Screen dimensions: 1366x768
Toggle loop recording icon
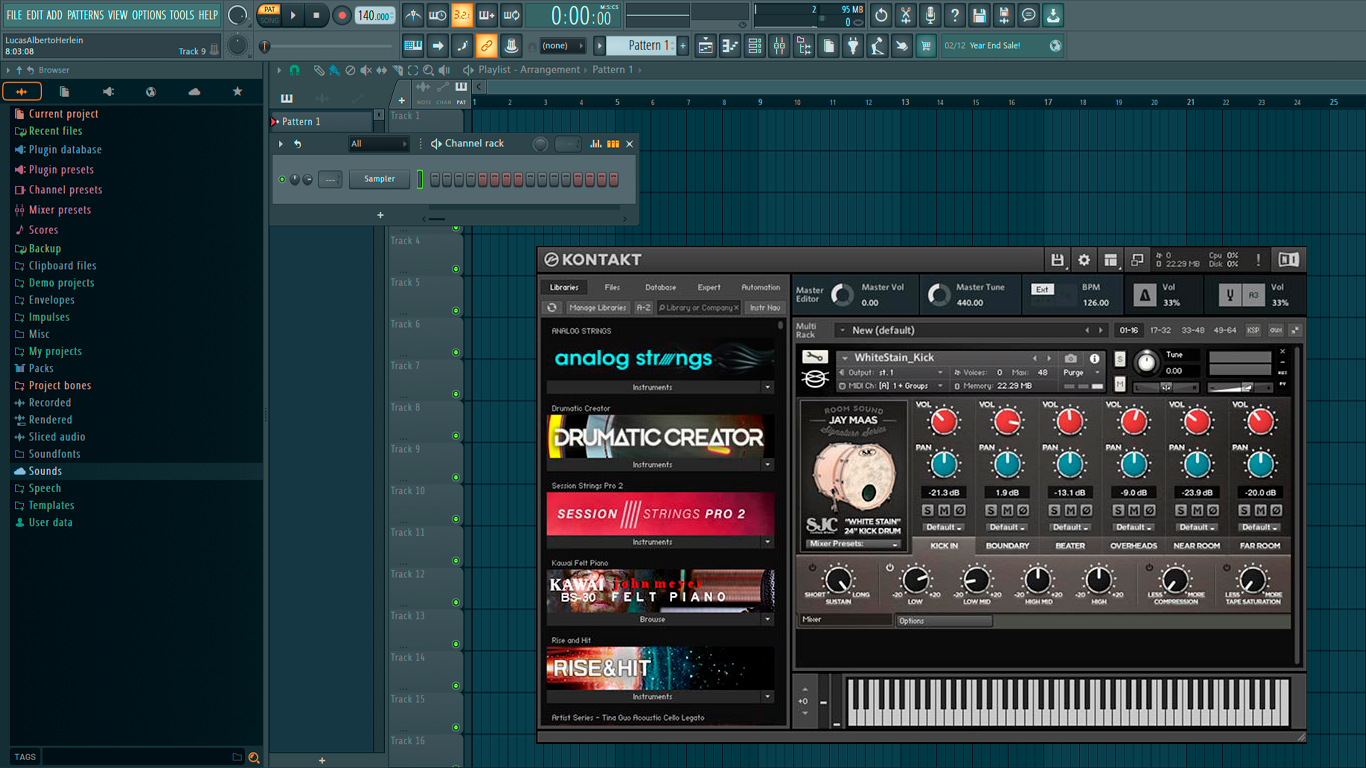(511, 15)
